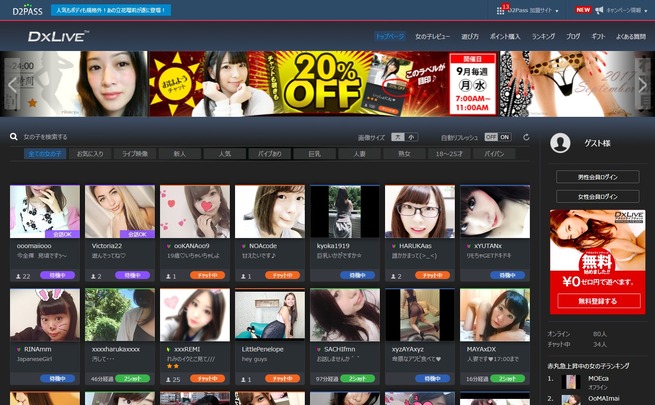Viewport: 655px width, 405px height.
Task: Set image size to small (小)
Action: pyautogui.click(x=411, y=137)
